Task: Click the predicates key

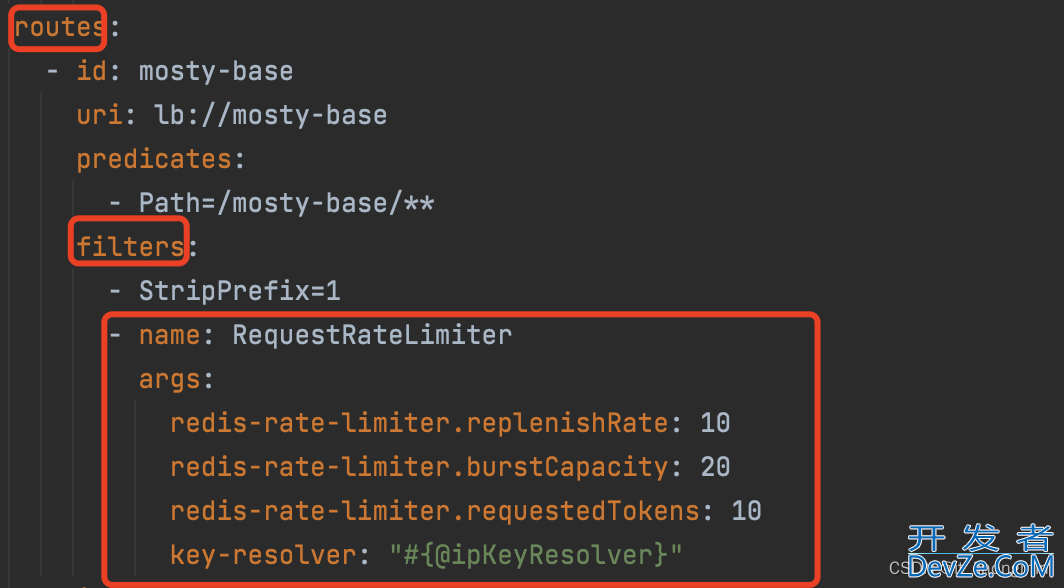Action: 154,160
